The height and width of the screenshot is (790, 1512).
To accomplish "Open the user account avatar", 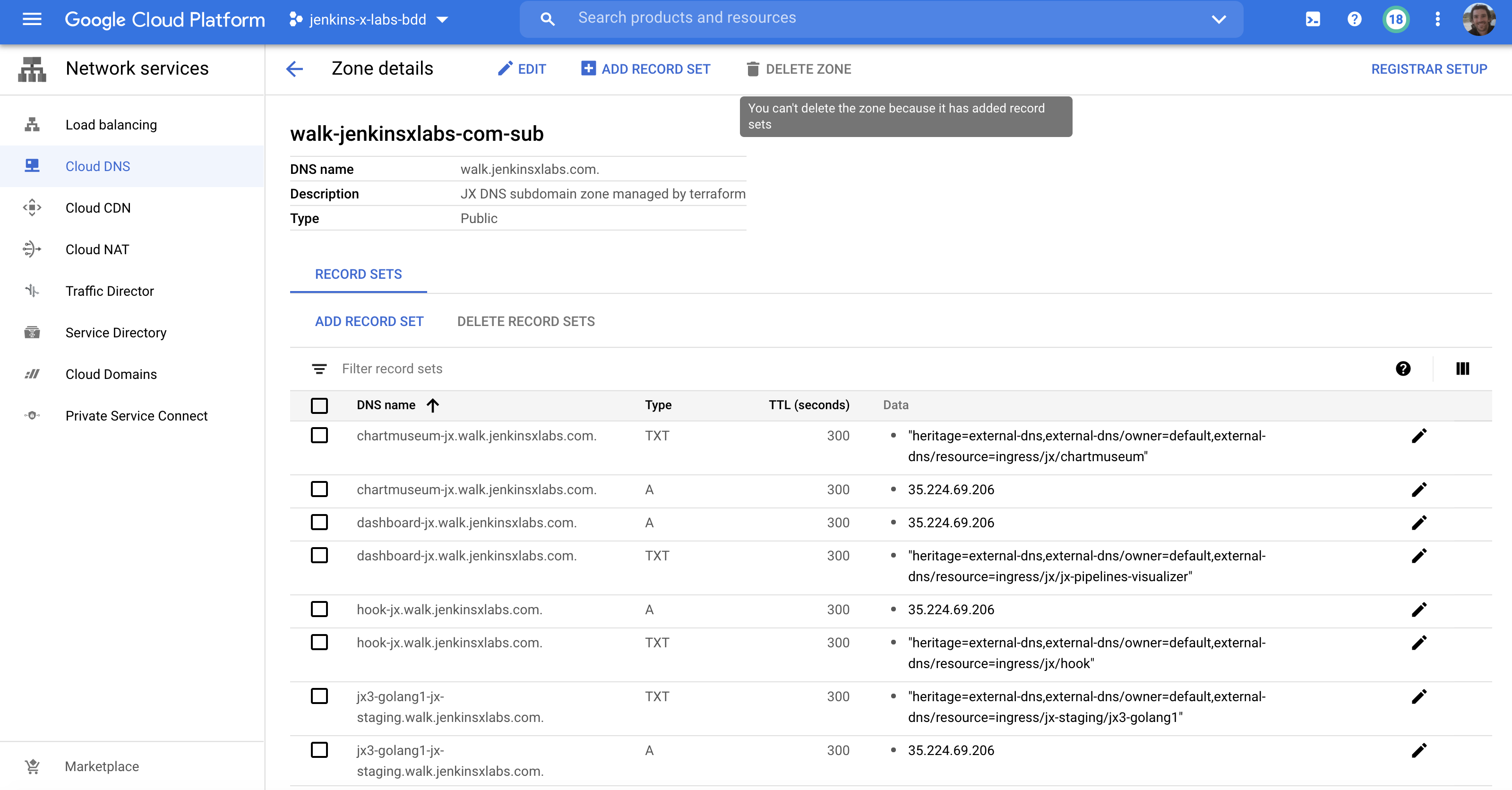I will coord(1479,19).
